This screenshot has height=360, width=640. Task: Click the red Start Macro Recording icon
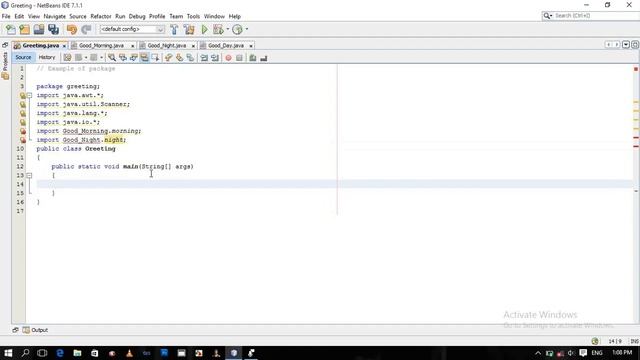229,58
